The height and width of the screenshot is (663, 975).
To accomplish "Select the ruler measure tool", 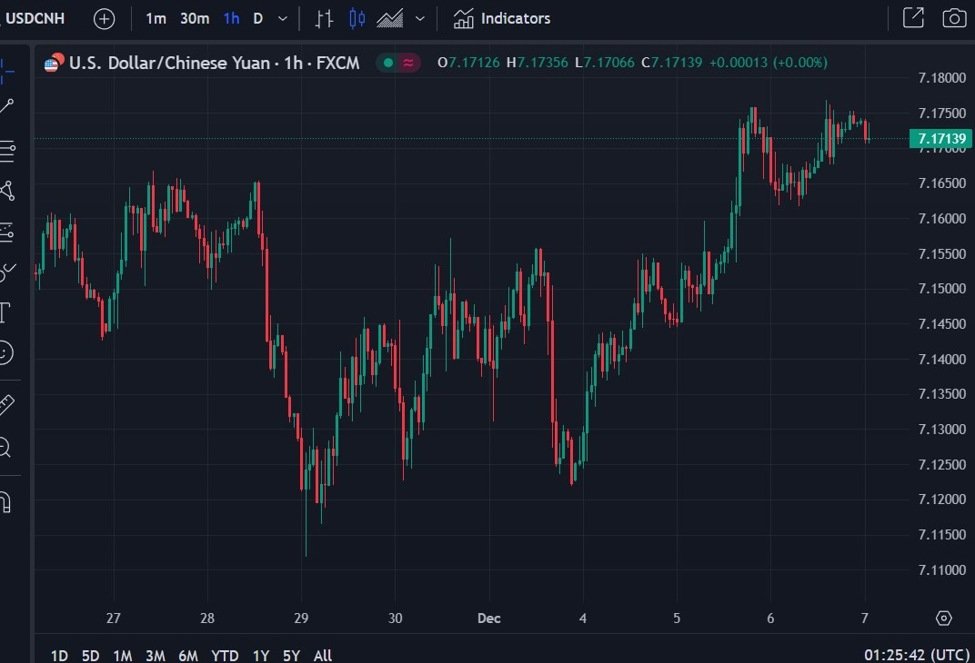I will [6, 405].
